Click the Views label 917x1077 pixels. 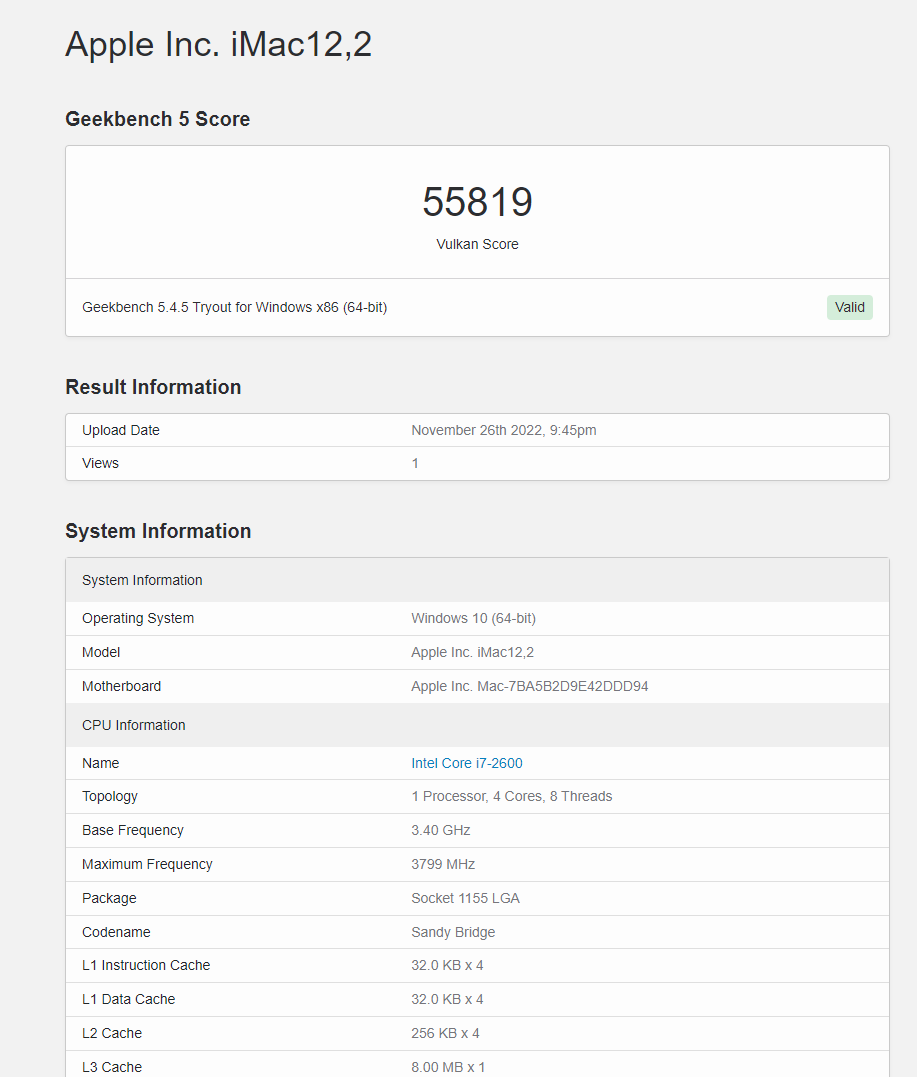pos(100,463)
